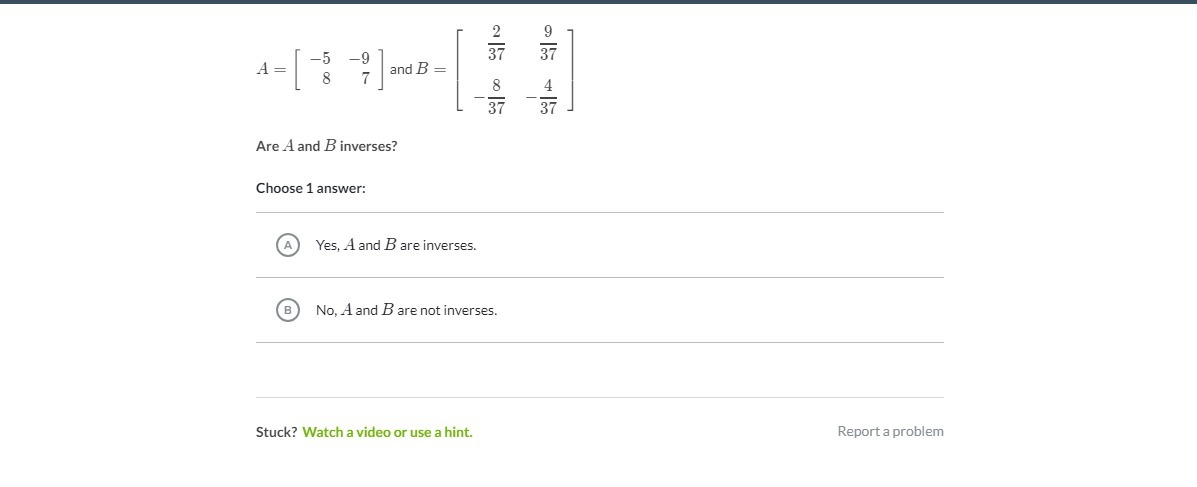Click the 'Choose 1 answer:' heading

311,188
